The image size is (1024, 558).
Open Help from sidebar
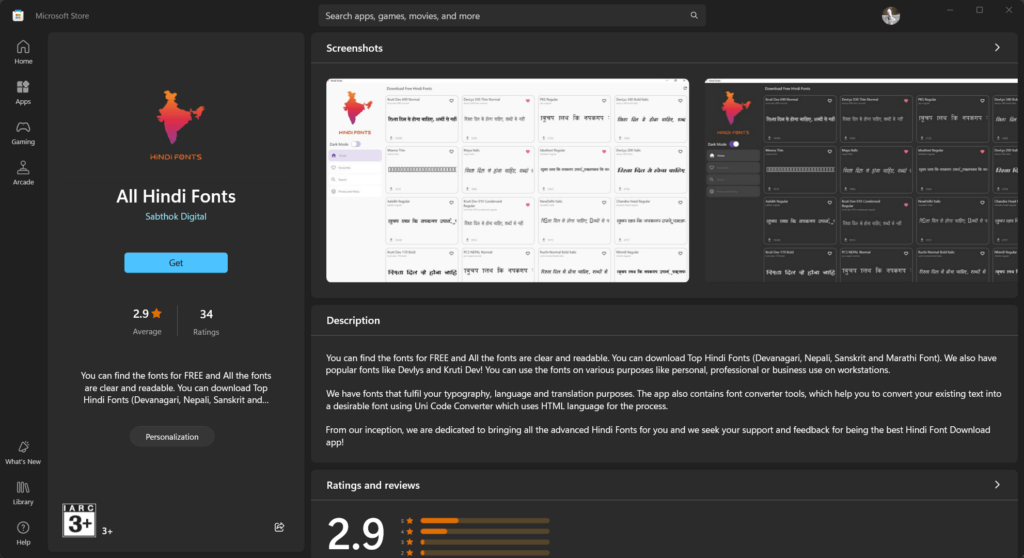tap(23, 533)
